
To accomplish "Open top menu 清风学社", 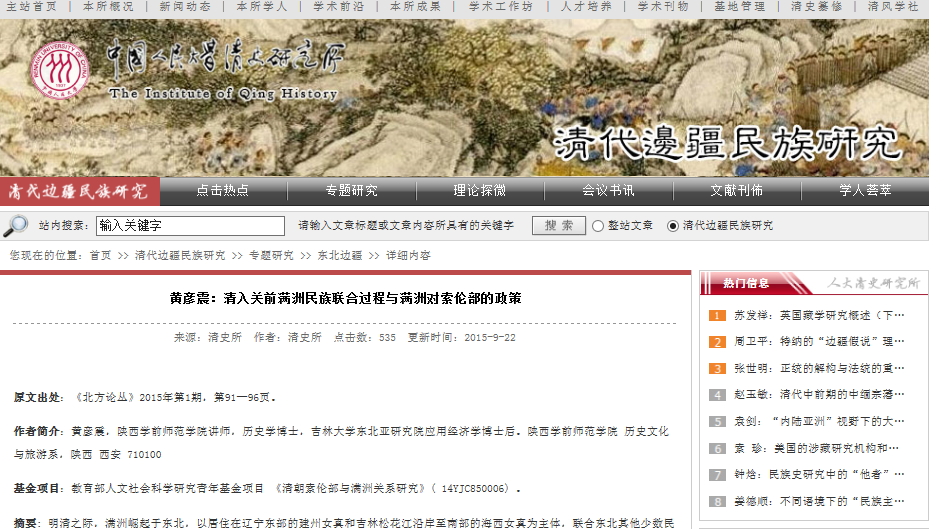I will 893,7.
